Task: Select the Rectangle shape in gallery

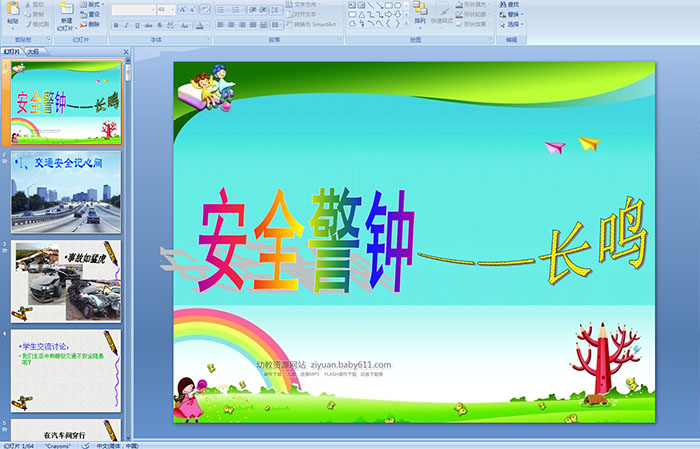Action: (388, 5)
